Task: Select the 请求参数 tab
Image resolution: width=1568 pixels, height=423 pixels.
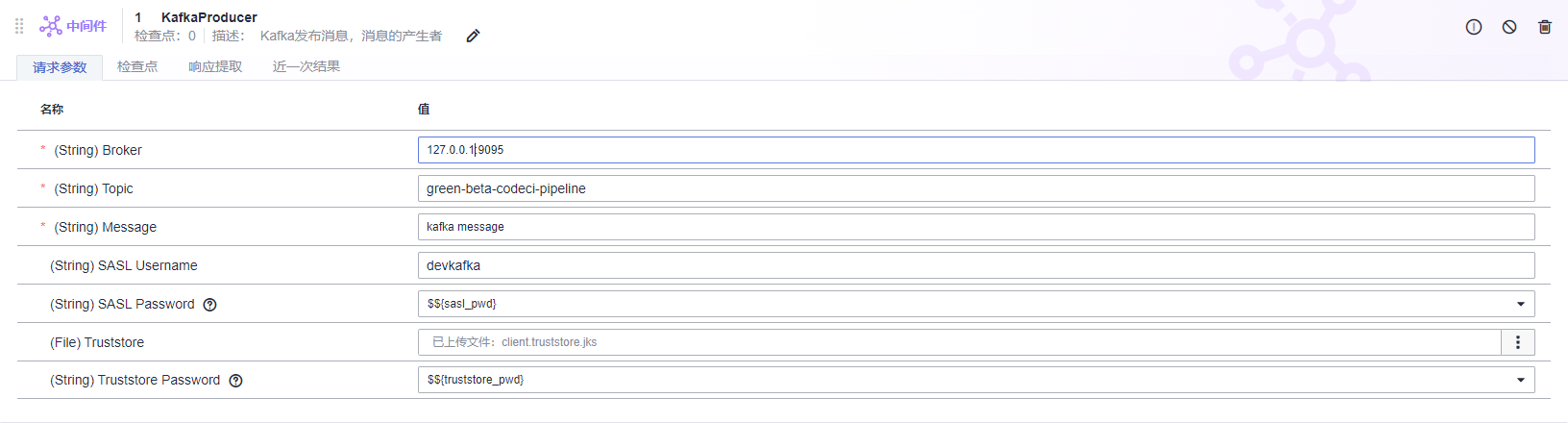Action: [60, 67]
